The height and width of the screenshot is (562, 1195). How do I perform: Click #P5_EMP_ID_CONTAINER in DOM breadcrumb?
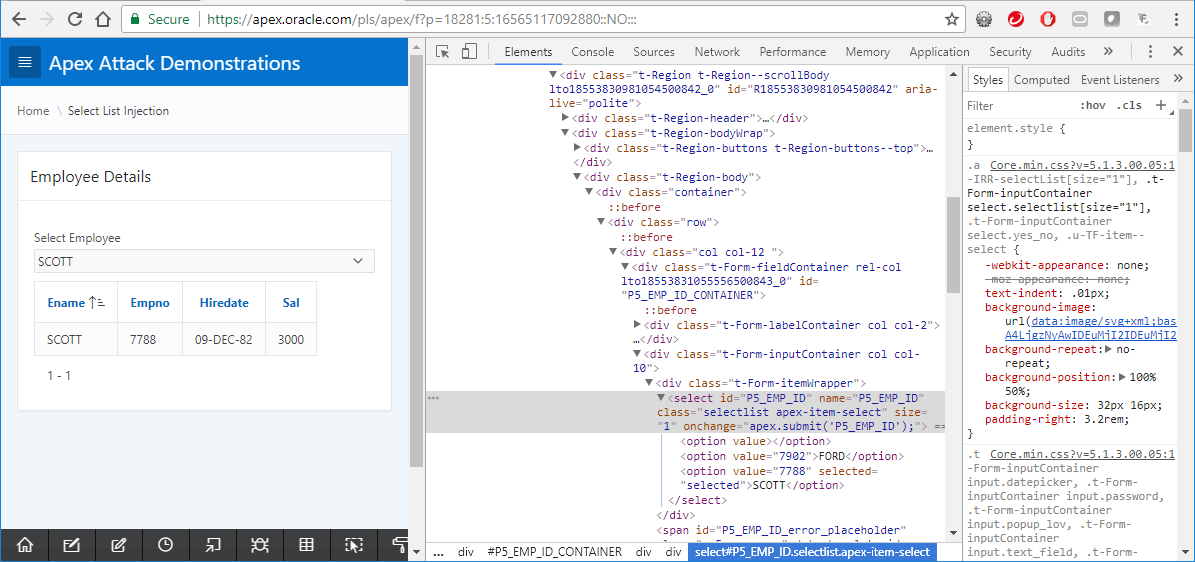pyautogui.click(x=554, y=551)
